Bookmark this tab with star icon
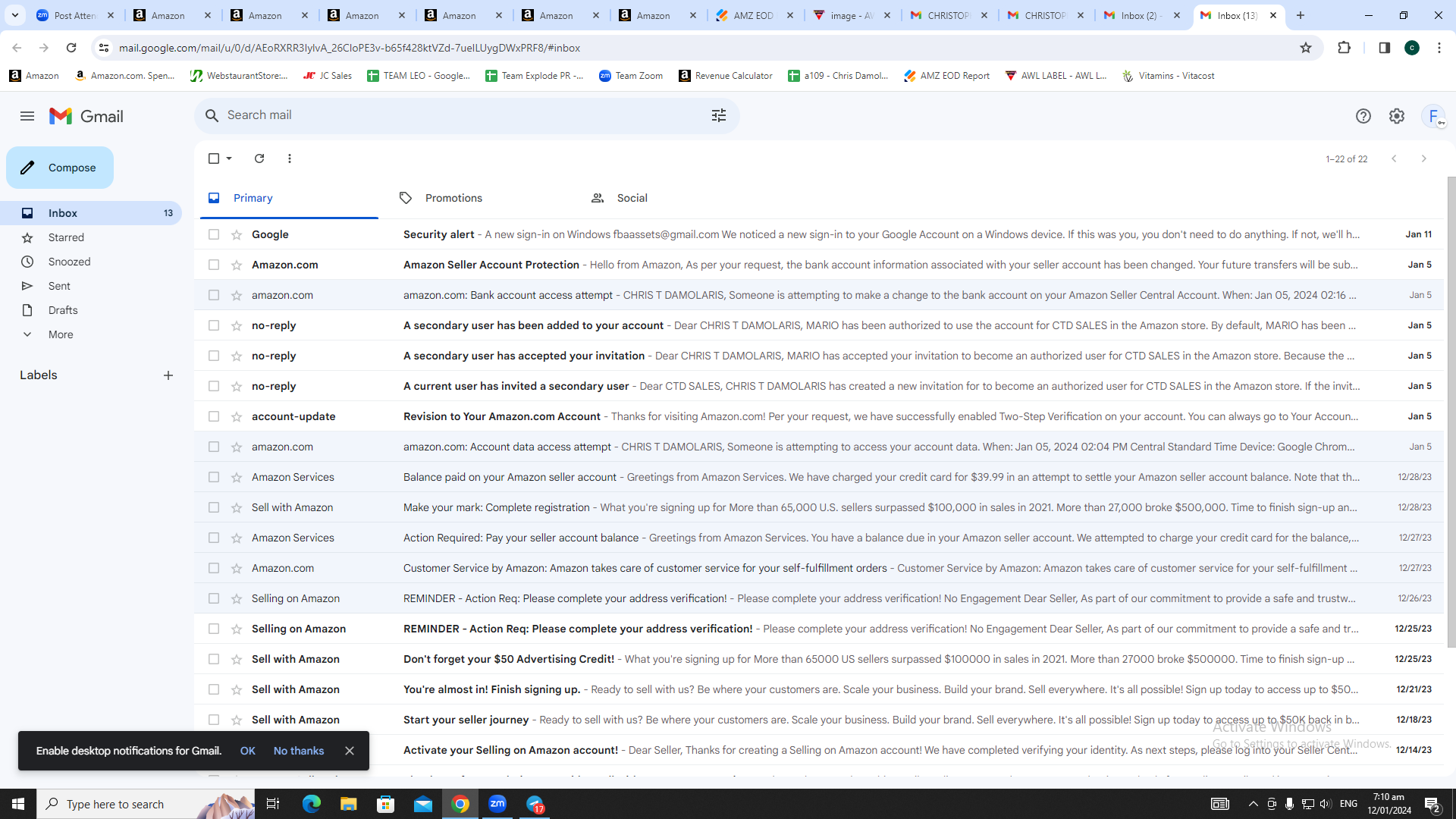Screen dimensions: 1456x819 (x=1305, y=48)
